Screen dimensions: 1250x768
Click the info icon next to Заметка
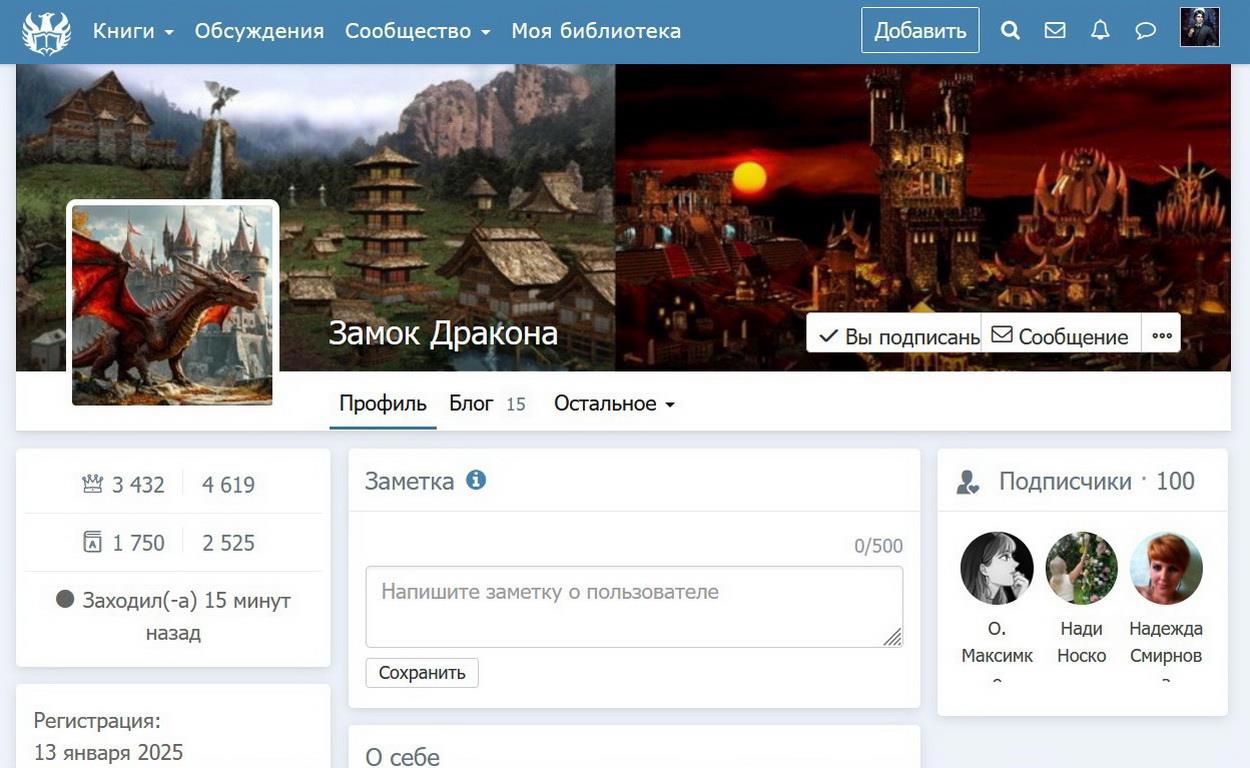476,480
